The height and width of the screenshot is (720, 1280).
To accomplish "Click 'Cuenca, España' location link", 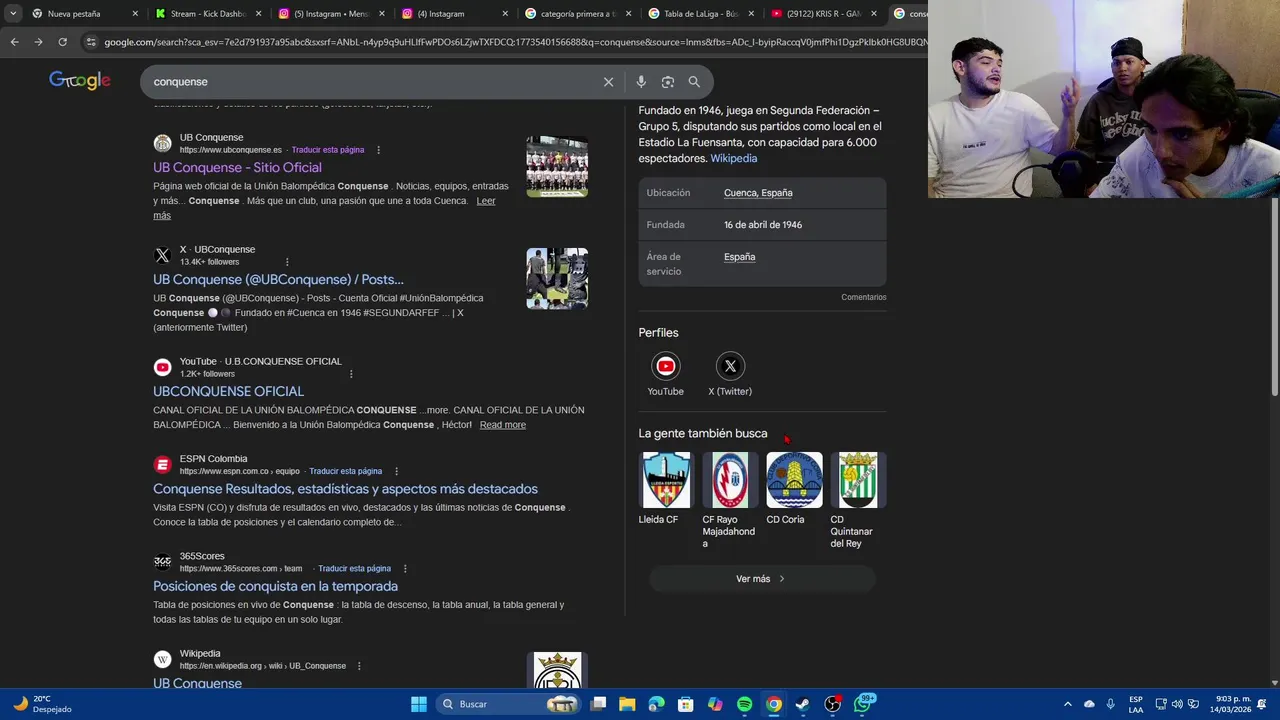I will click(758, 193).
